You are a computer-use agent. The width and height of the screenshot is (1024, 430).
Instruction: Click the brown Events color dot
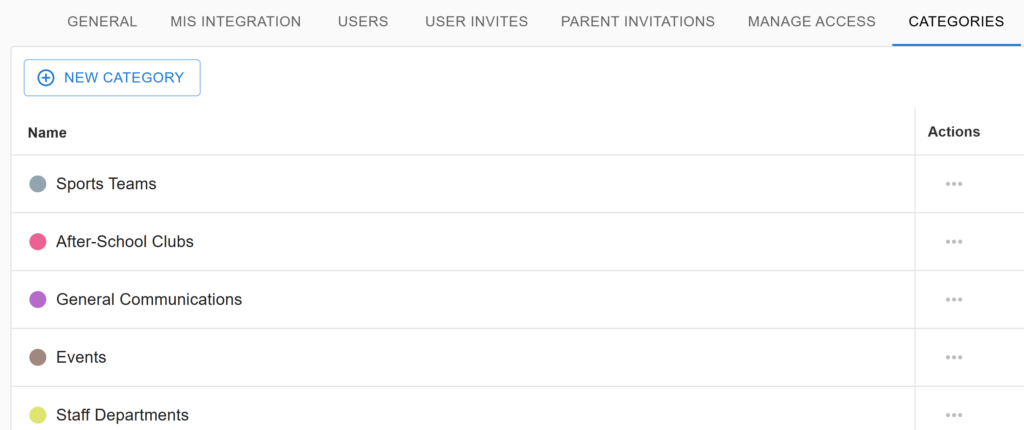[38, 357]
